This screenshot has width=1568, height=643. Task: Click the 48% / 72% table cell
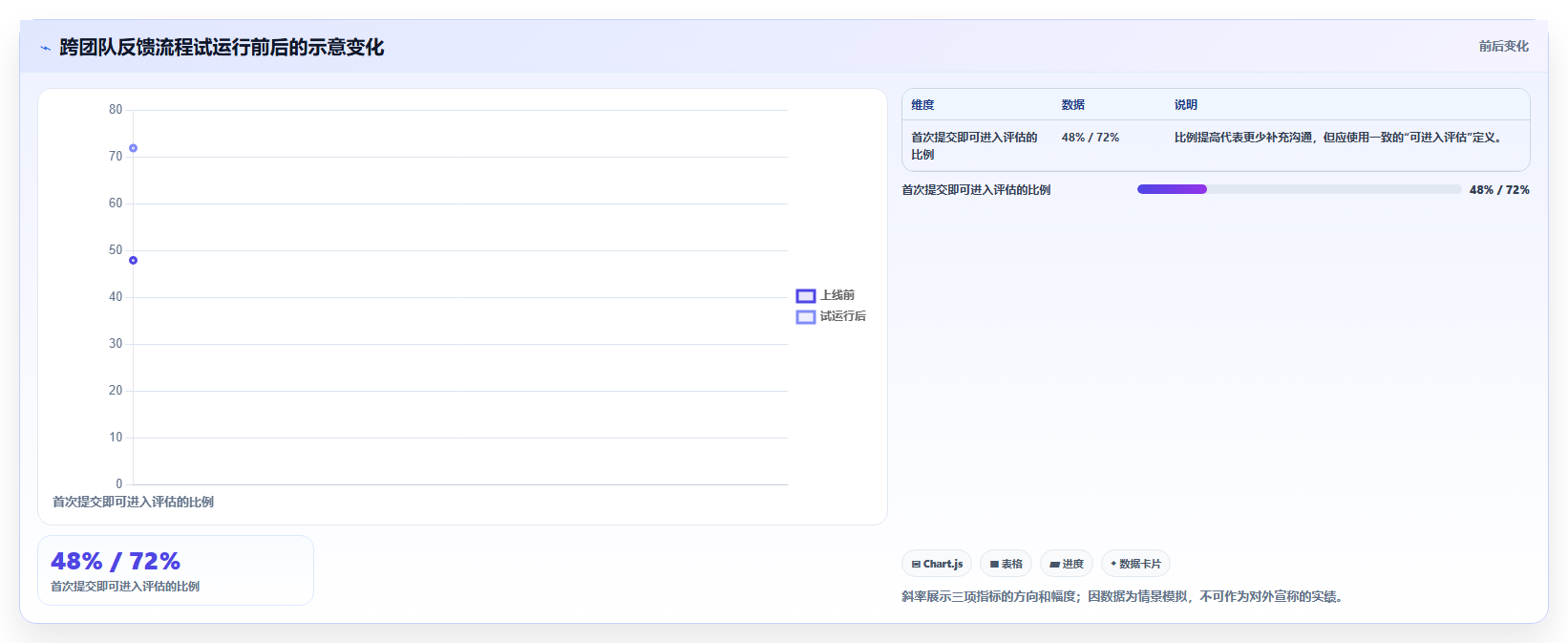coord(1091,138)
